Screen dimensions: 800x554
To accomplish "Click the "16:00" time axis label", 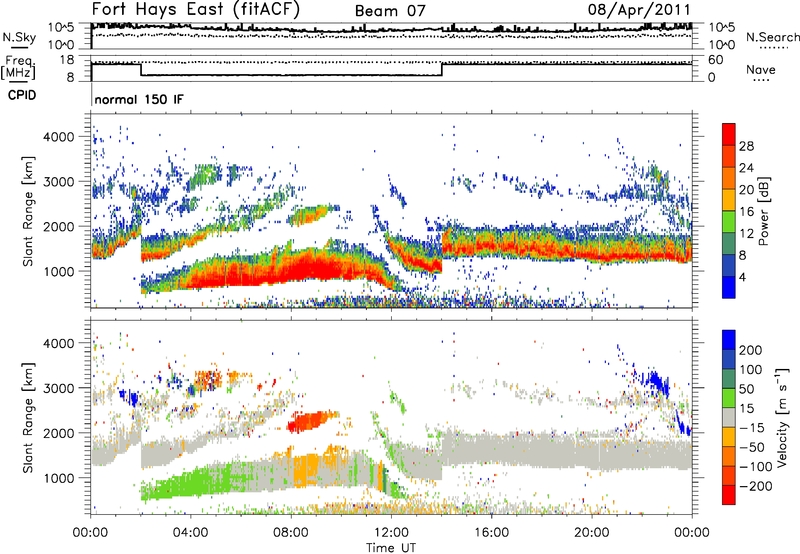I will (491, 533).
